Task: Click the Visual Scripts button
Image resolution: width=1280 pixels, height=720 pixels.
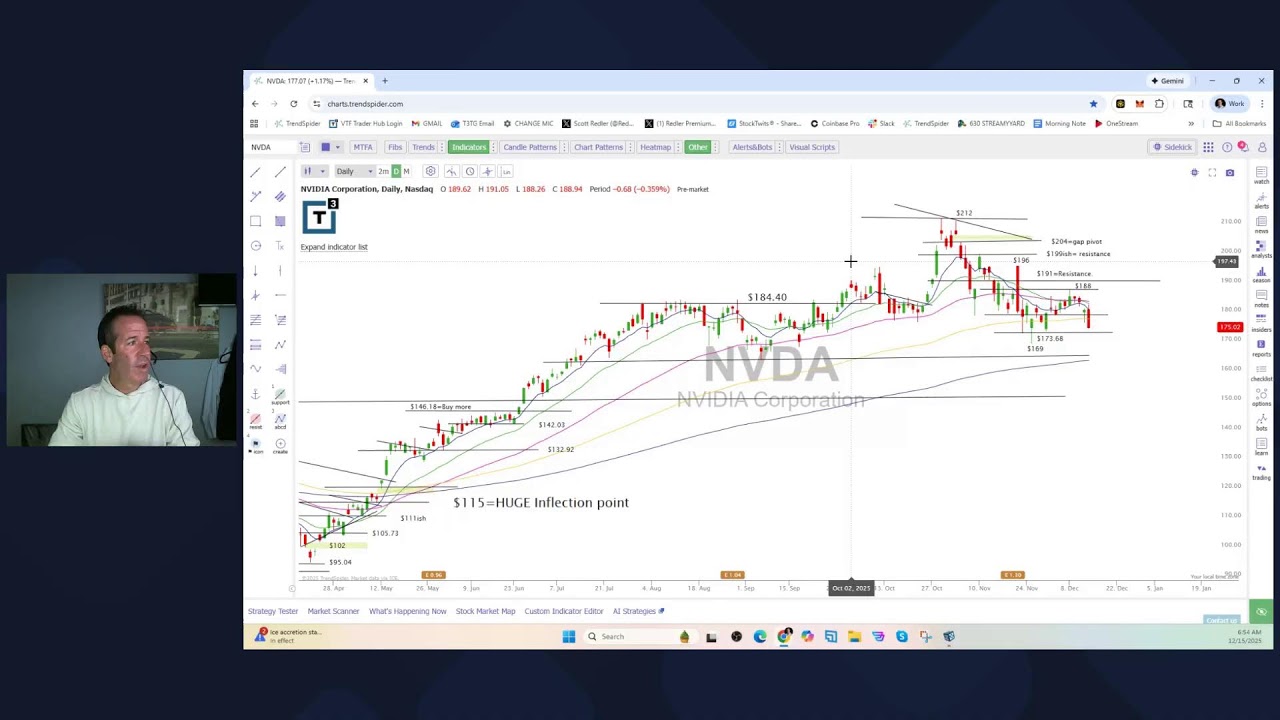Action: [x=812, y=147]
